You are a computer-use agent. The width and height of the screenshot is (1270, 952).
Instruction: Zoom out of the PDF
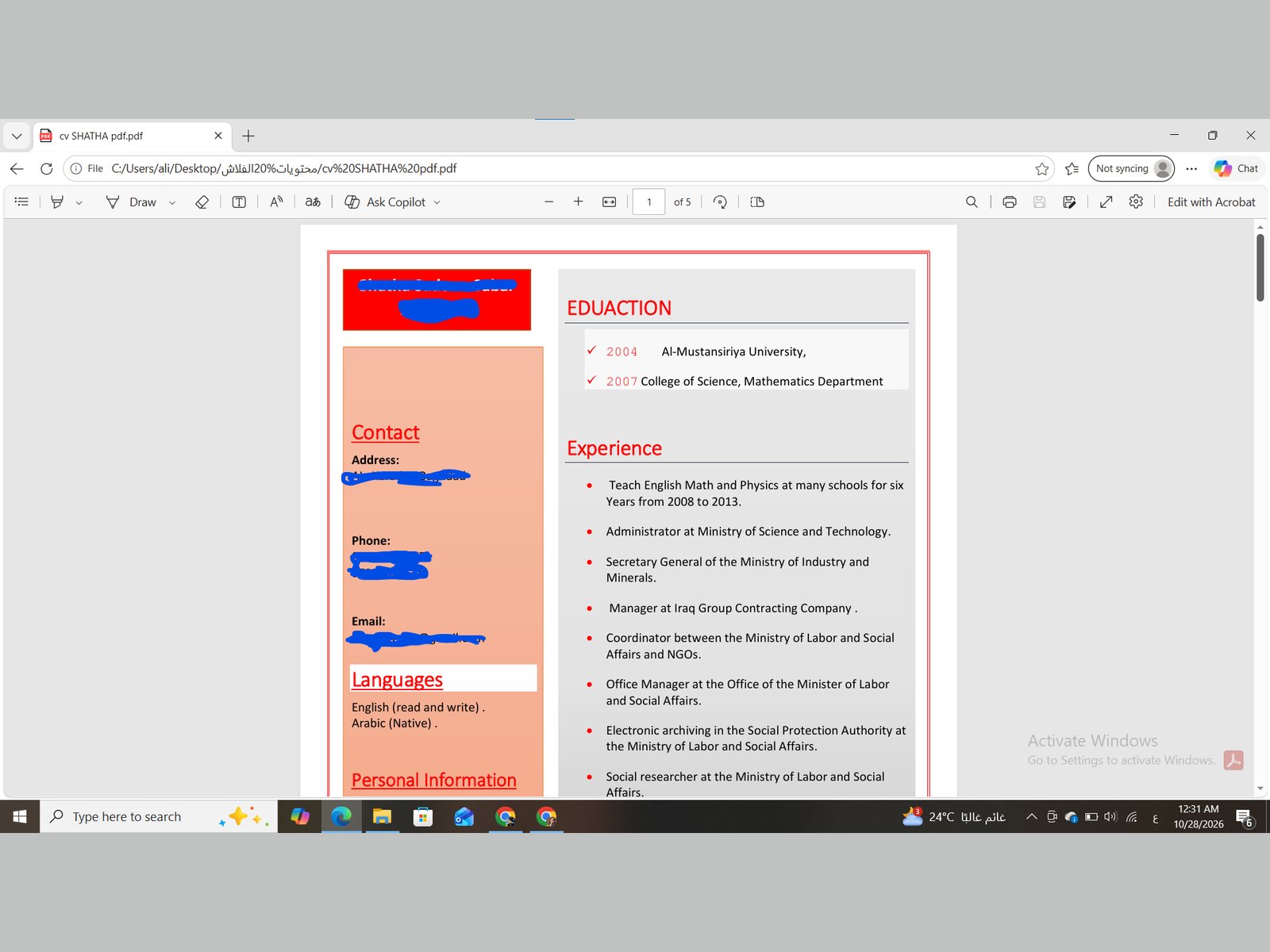click(x=548, y=202)
